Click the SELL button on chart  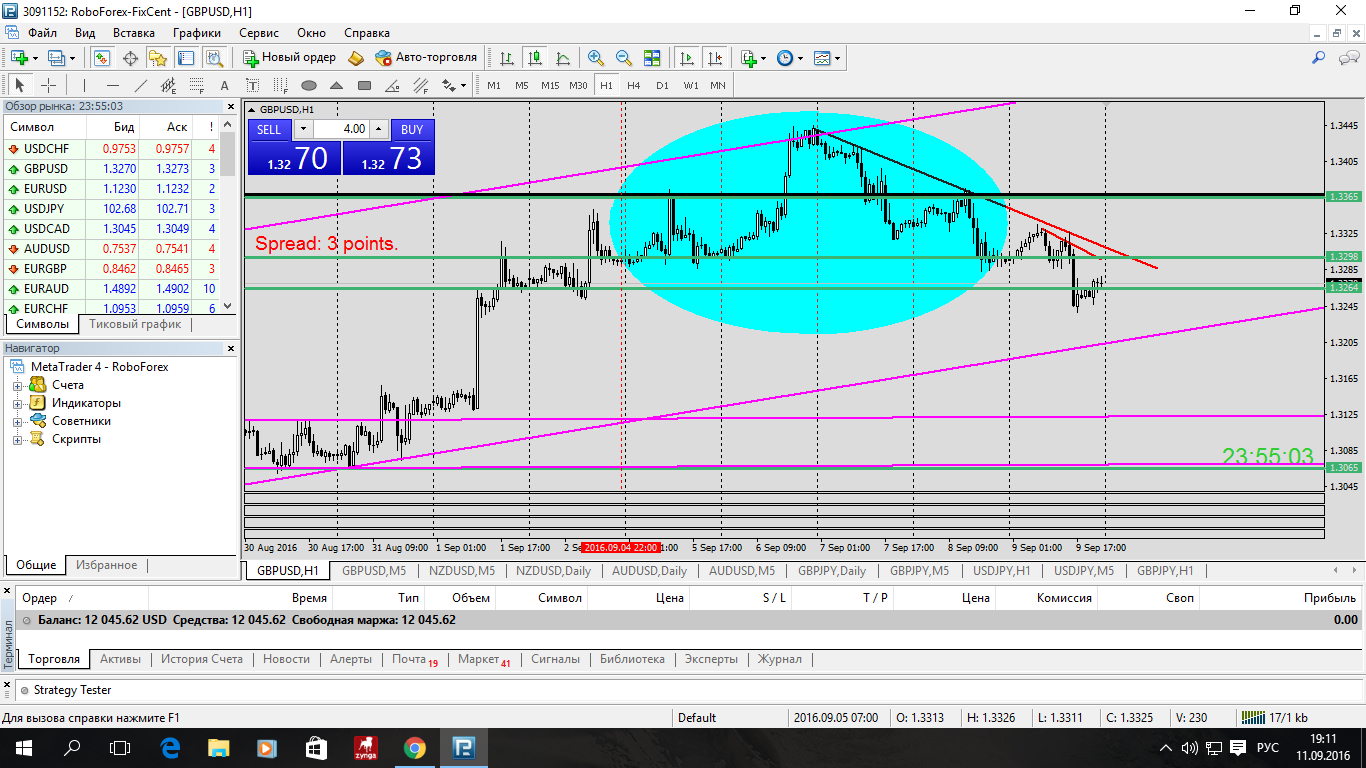[269, 129]
